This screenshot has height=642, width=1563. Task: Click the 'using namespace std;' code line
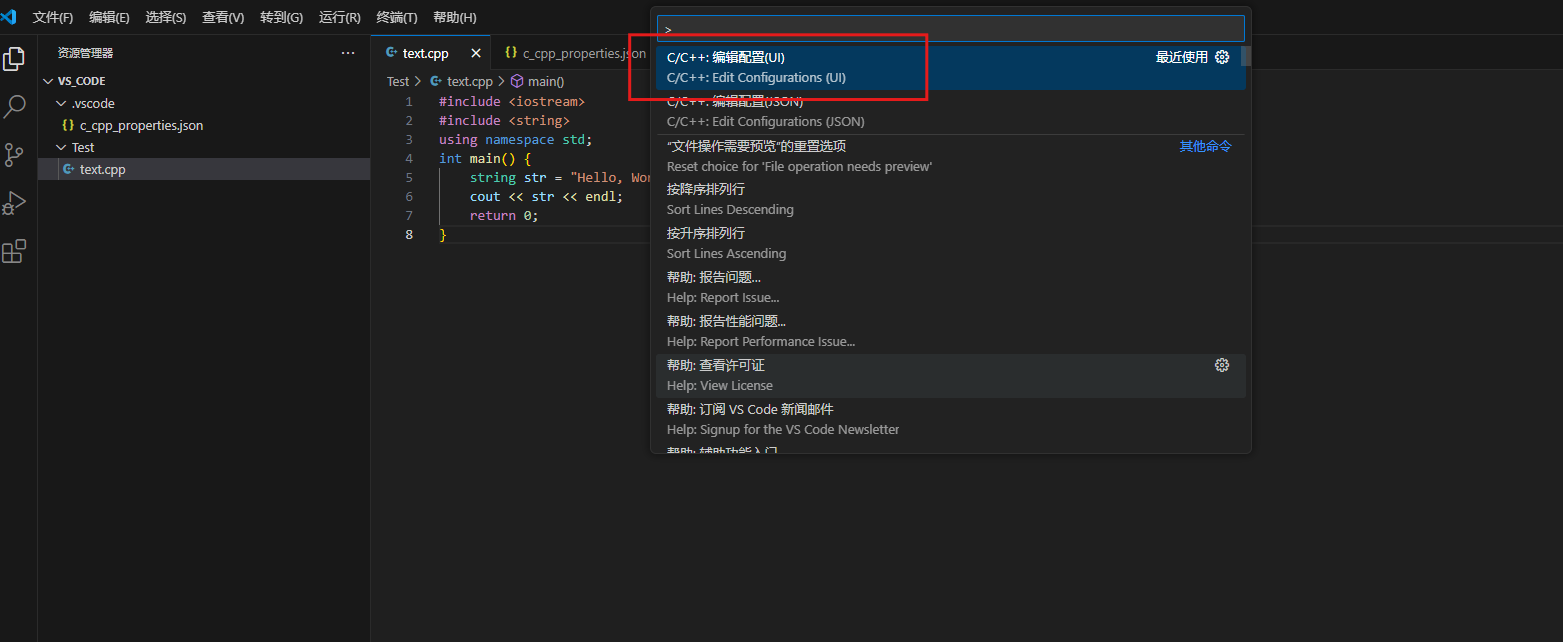point(516,140)
